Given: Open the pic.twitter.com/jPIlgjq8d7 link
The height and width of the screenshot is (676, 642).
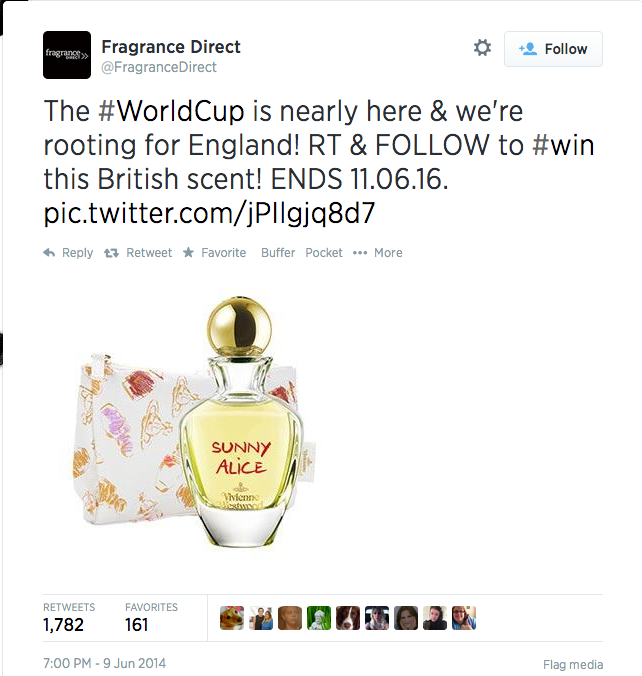Looking at the screenshot, I should tap(210, 213).
